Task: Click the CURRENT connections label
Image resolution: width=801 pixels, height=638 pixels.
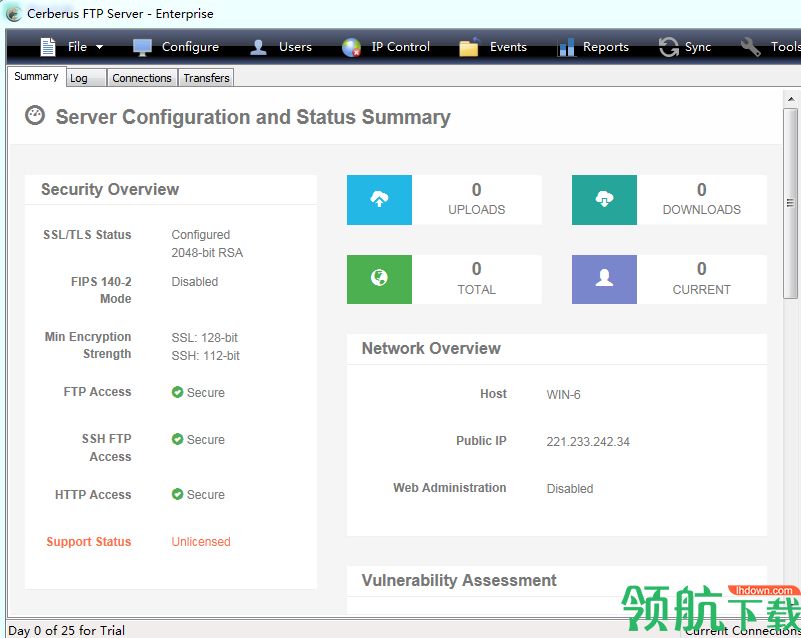Action: click(701, 290)
